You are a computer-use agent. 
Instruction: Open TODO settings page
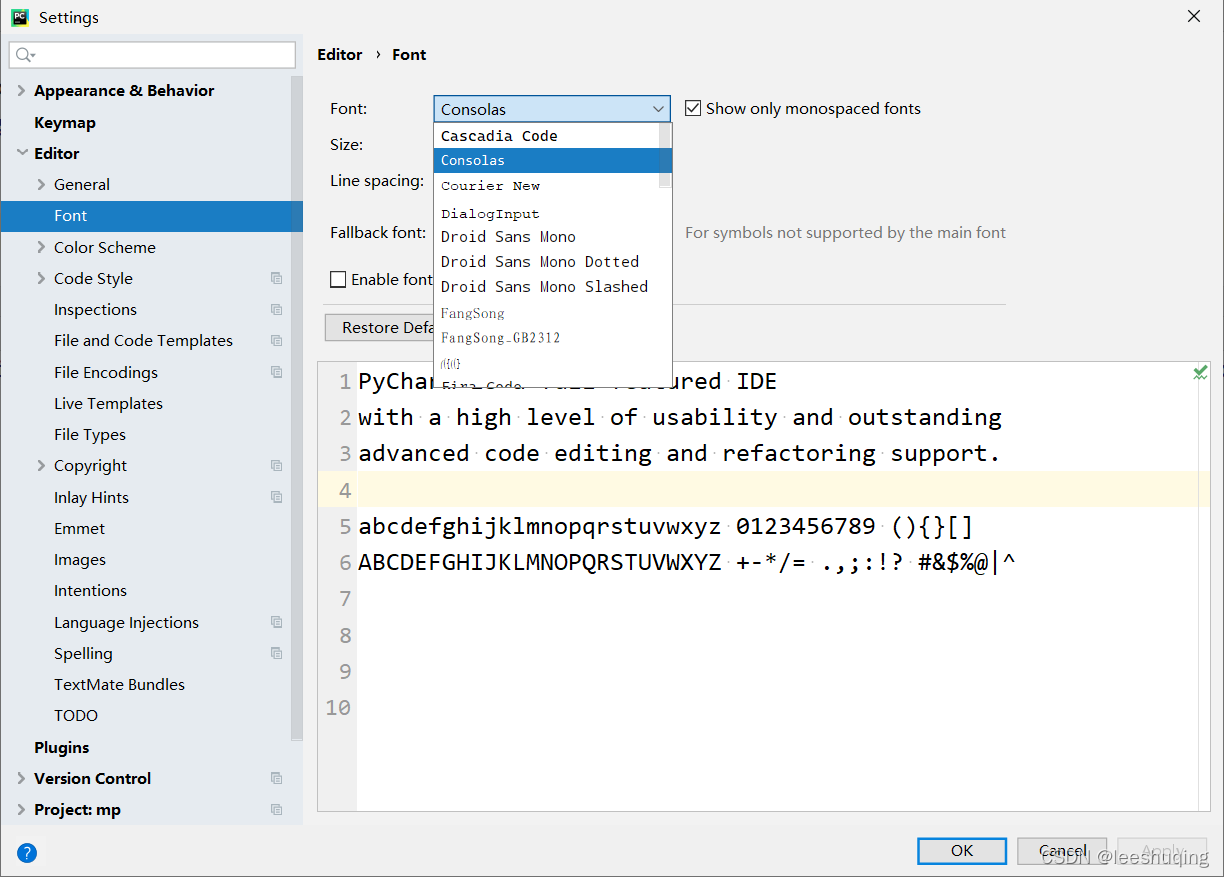pos(76,715)
